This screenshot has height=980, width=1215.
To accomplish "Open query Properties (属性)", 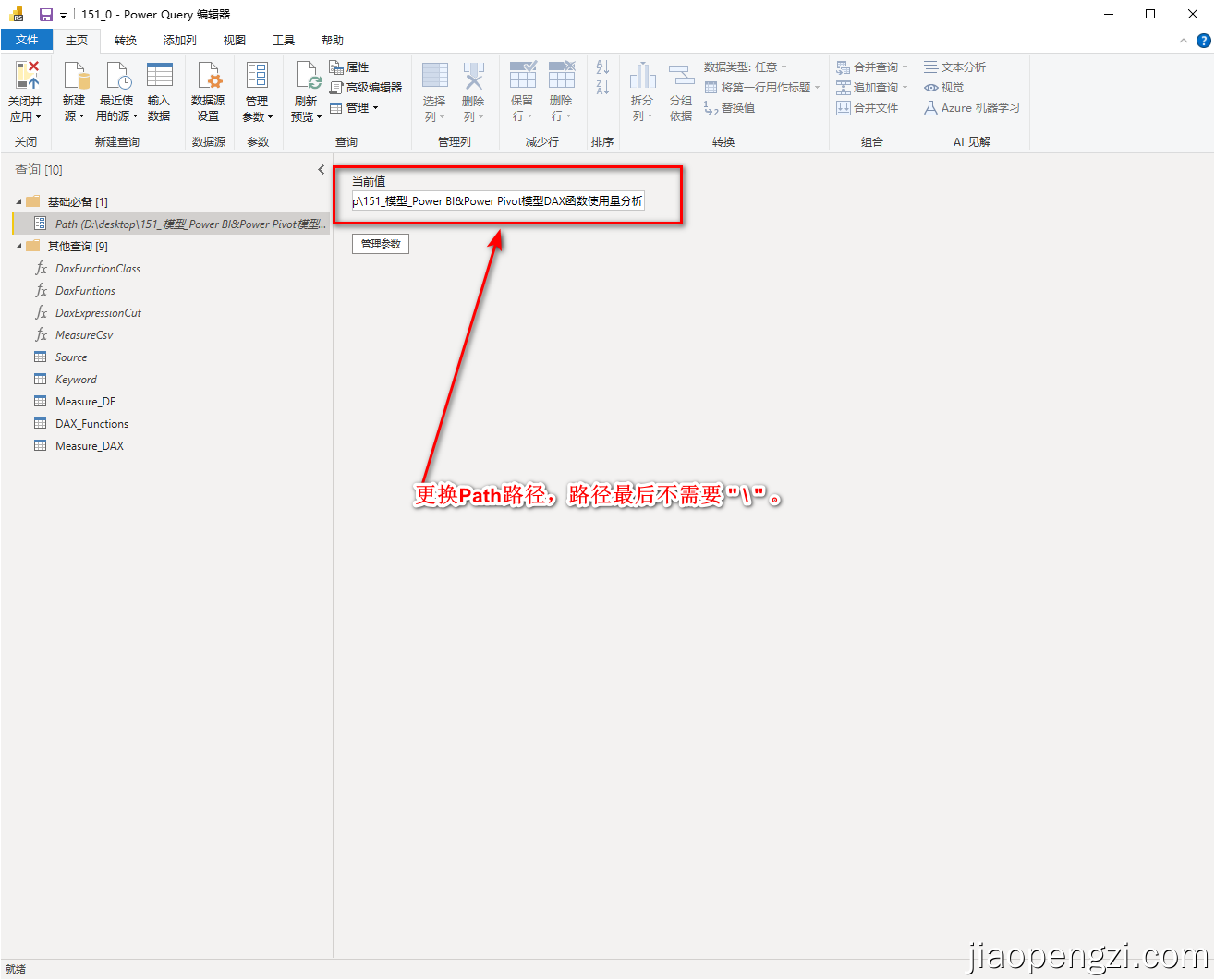I will (349, 67).
